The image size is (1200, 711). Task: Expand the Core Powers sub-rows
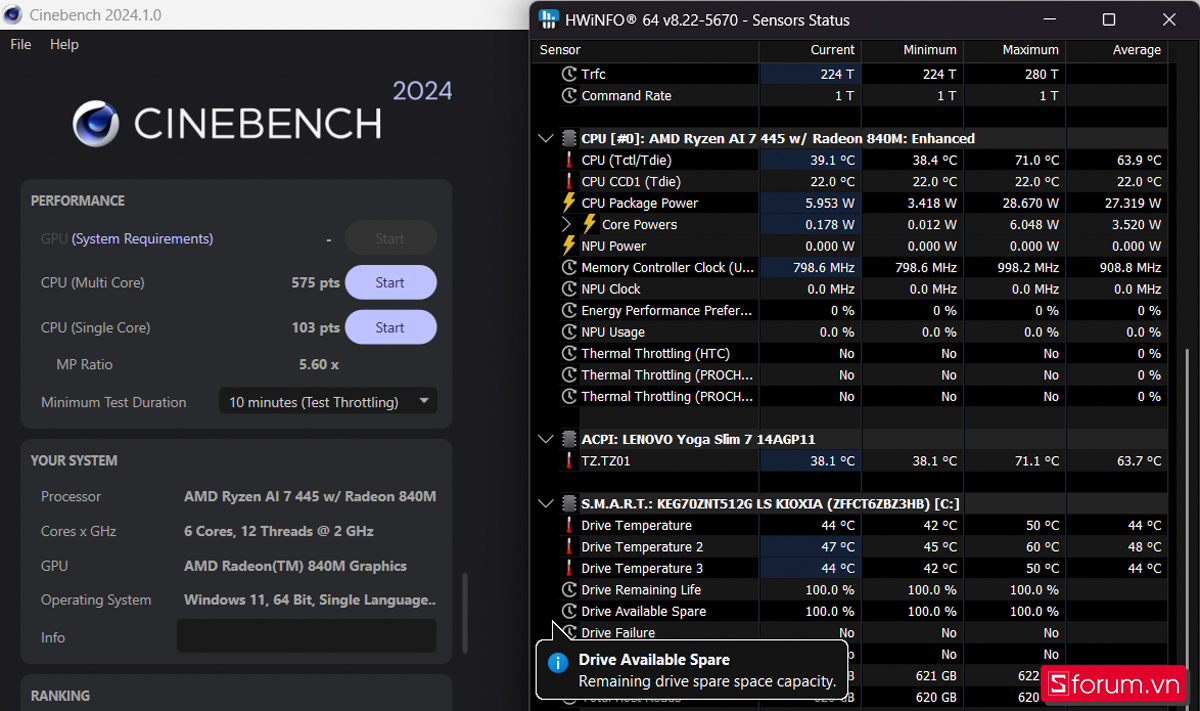[568, 225]
